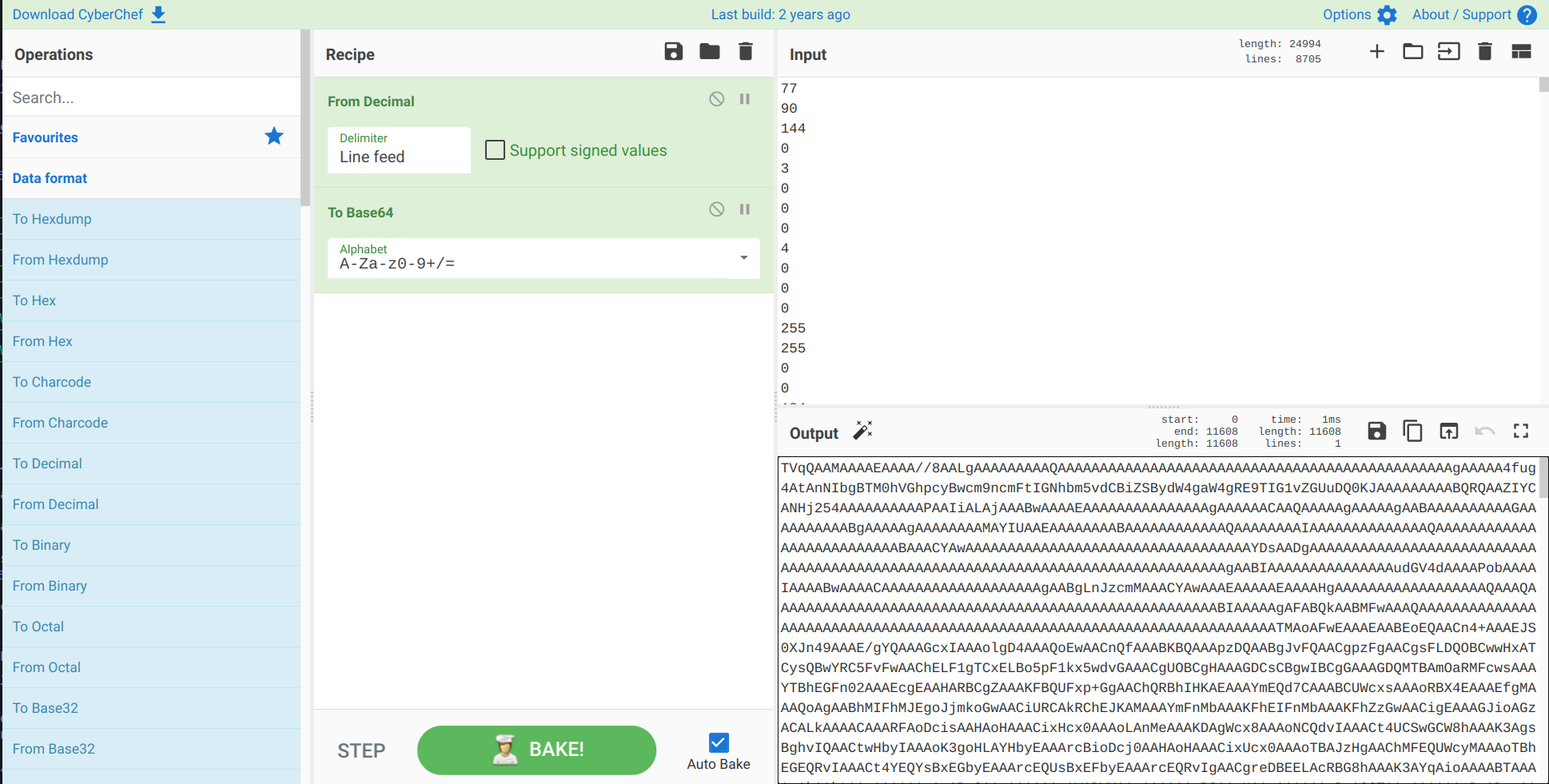Viewport: 1549px width, 784px height.
Task: Select the From Decimal operation in list
Action: tap(152, 504)
